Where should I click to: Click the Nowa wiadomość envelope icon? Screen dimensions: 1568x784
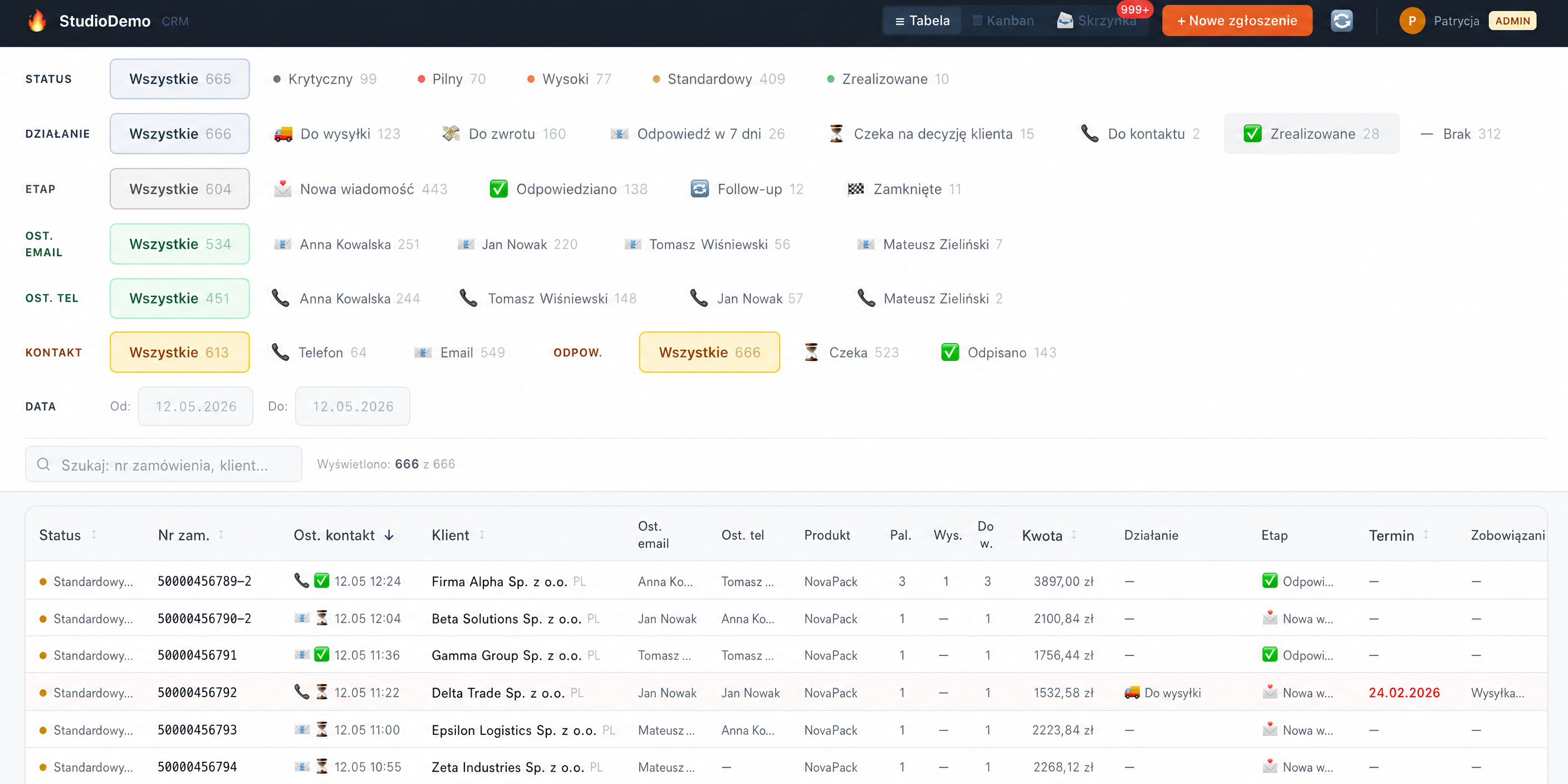point(282,189)
